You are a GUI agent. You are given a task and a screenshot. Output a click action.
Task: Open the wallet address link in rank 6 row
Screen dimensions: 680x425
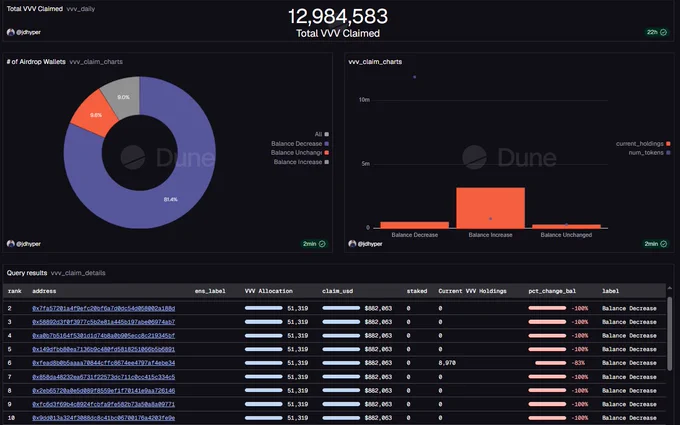click(x=104, y=363)
